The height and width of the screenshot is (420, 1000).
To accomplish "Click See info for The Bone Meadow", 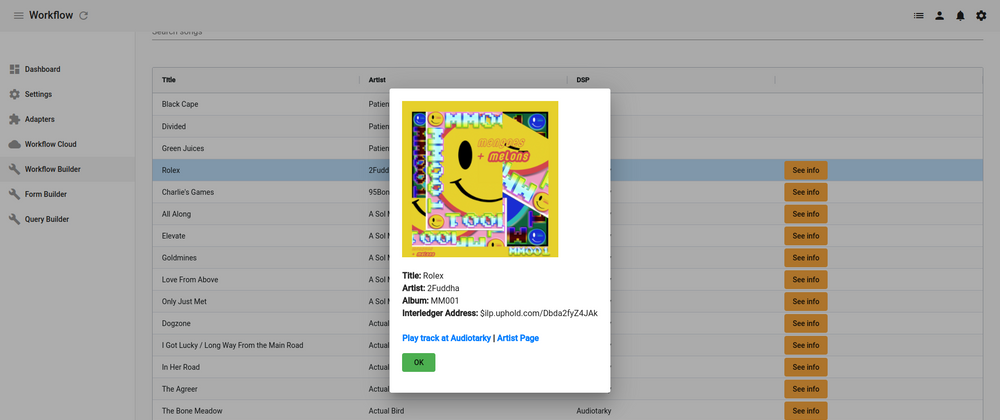I will 805,410.
